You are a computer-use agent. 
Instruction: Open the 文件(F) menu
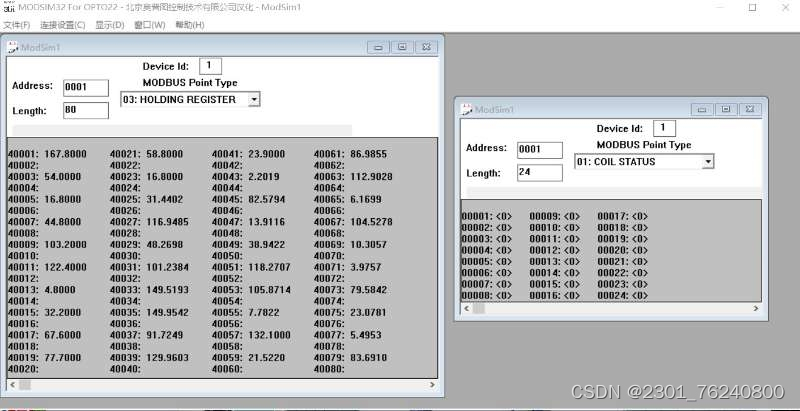coord(16,25)
